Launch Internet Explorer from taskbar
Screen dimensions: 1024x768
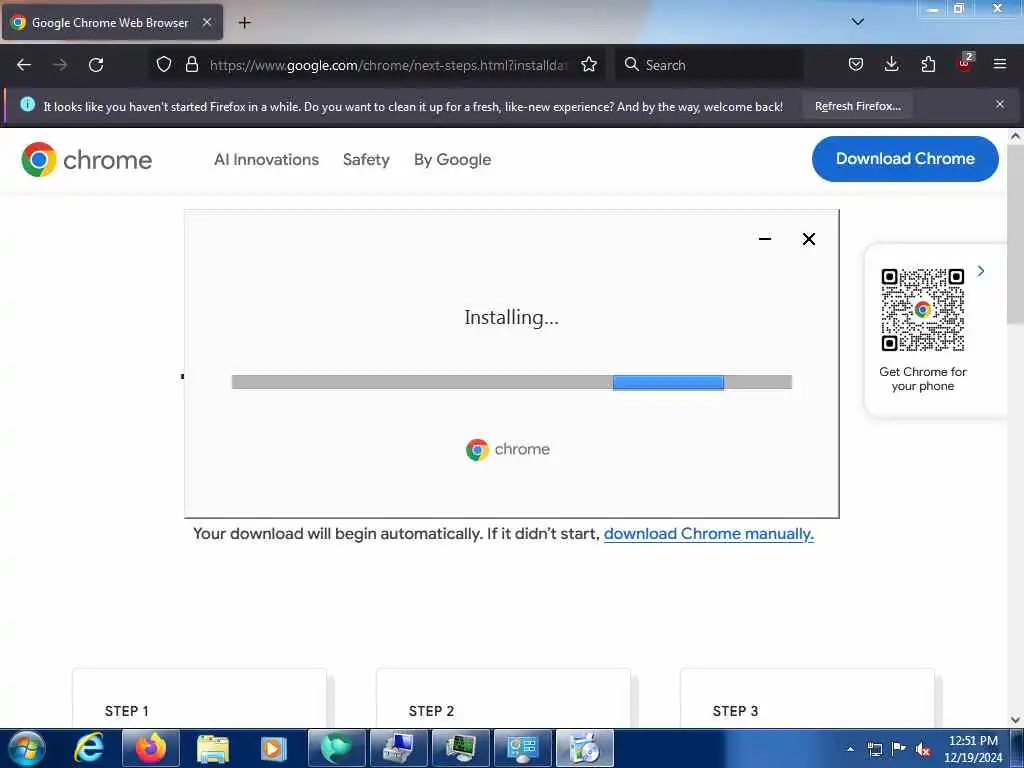click(x=89, y=748)
